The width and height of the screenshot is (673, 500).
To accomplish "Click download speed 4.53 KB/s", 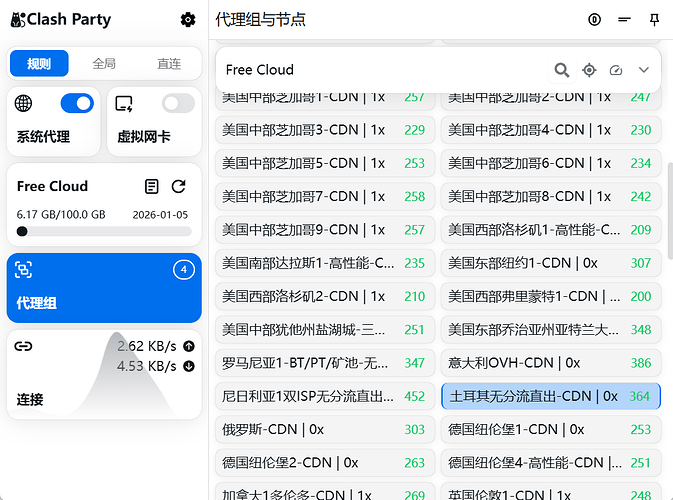I will point(147,366).
